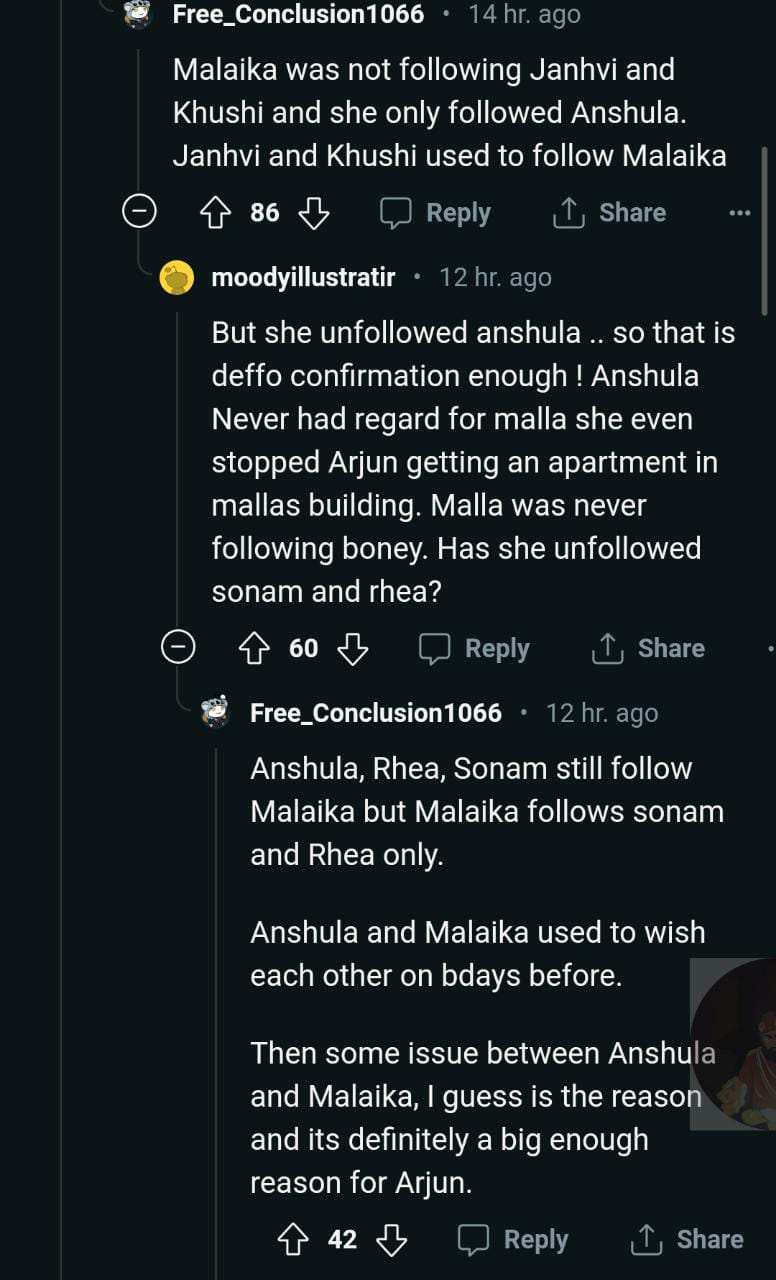Share moodyillustratir's comment
Screen dimensions: 776x1280
pos(648,648)
